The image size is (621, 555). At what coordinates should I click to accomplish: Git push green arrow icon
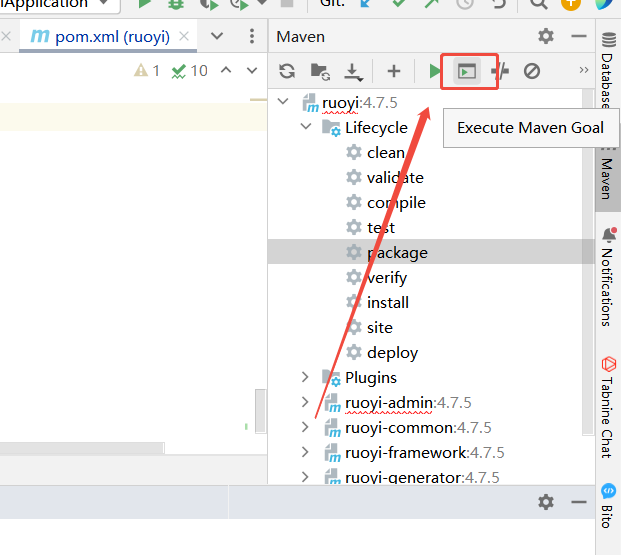(432, 3)
